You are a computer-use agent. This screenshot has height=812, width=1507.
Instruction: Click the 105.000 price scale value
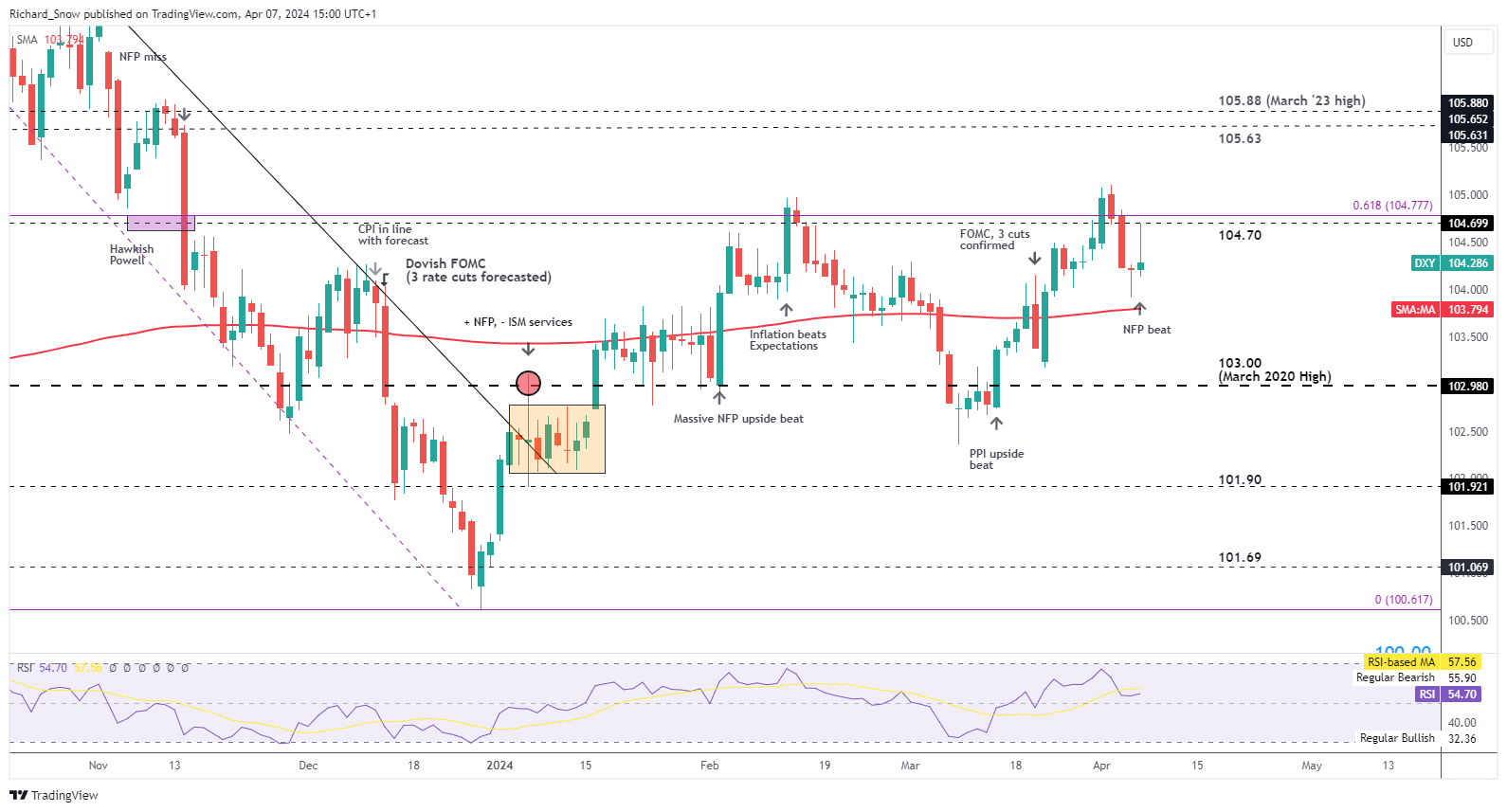[1467, 195]
